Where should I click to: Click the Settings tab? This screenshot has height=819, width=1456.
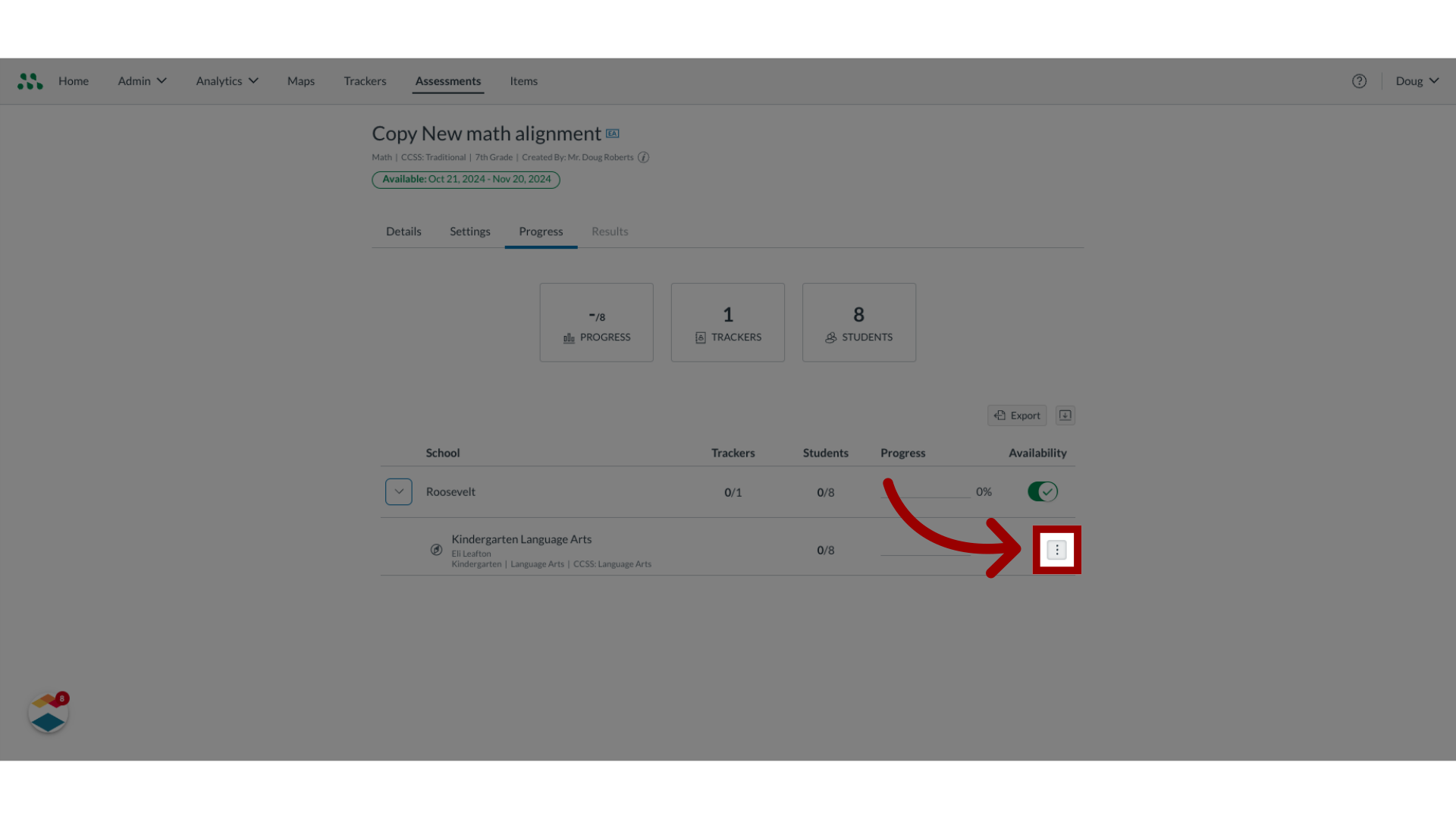pos(470,230)
